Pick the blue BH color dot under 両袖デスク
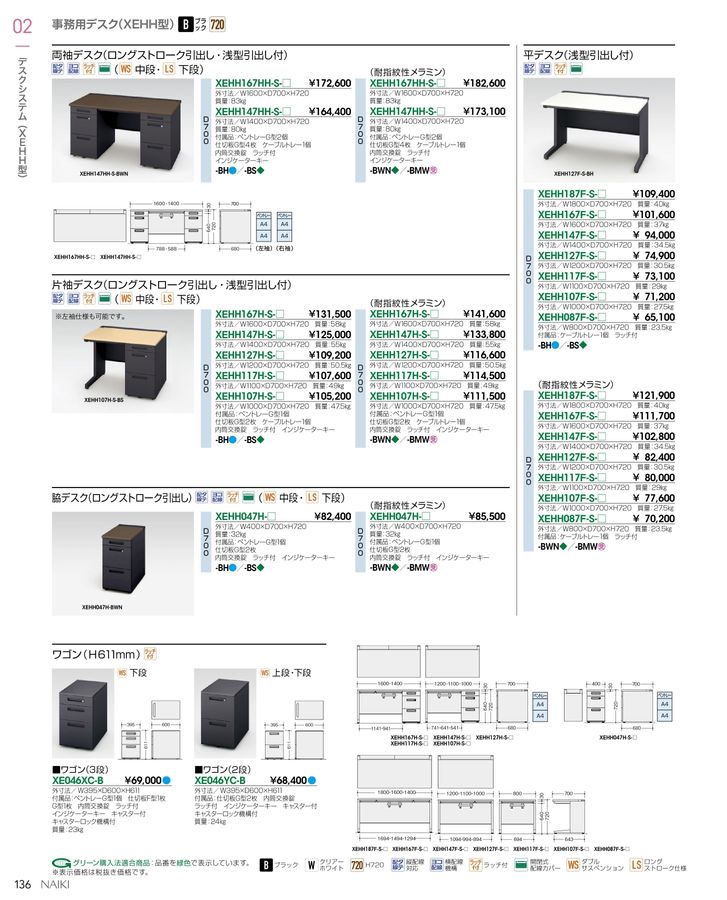Screen dimensions: 727x900 coord(233,171)
